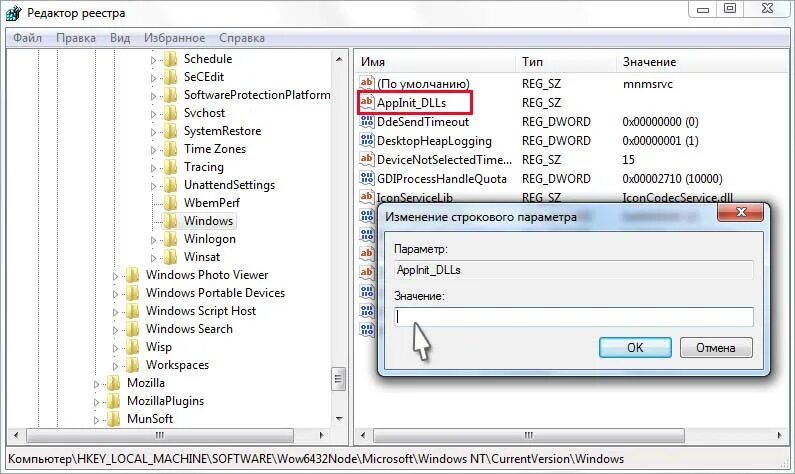Screen dimensions: 795x474
Task: Click the string icon of the default value
Action: [367, 83]
